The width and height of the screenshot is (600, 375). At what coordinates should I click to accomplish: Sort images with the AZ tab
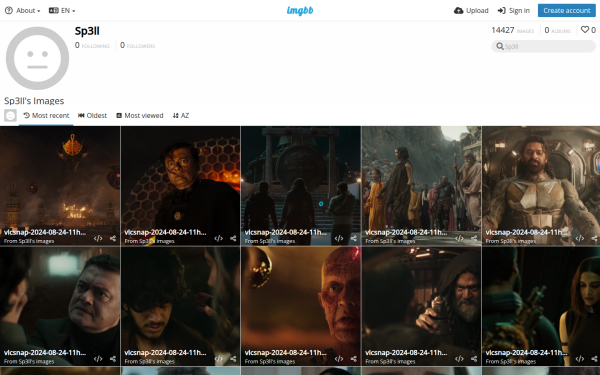(x=181, y=116)
